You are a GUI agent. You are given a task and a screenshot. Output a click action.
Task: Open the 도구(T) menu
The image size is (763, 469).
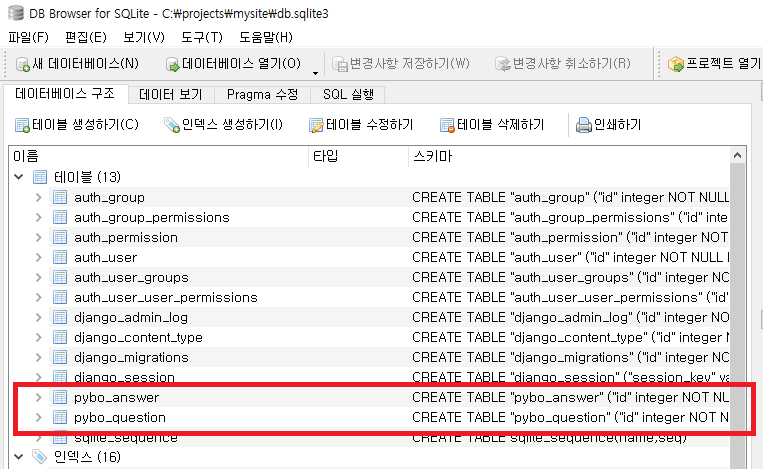[x=201, y=37]
